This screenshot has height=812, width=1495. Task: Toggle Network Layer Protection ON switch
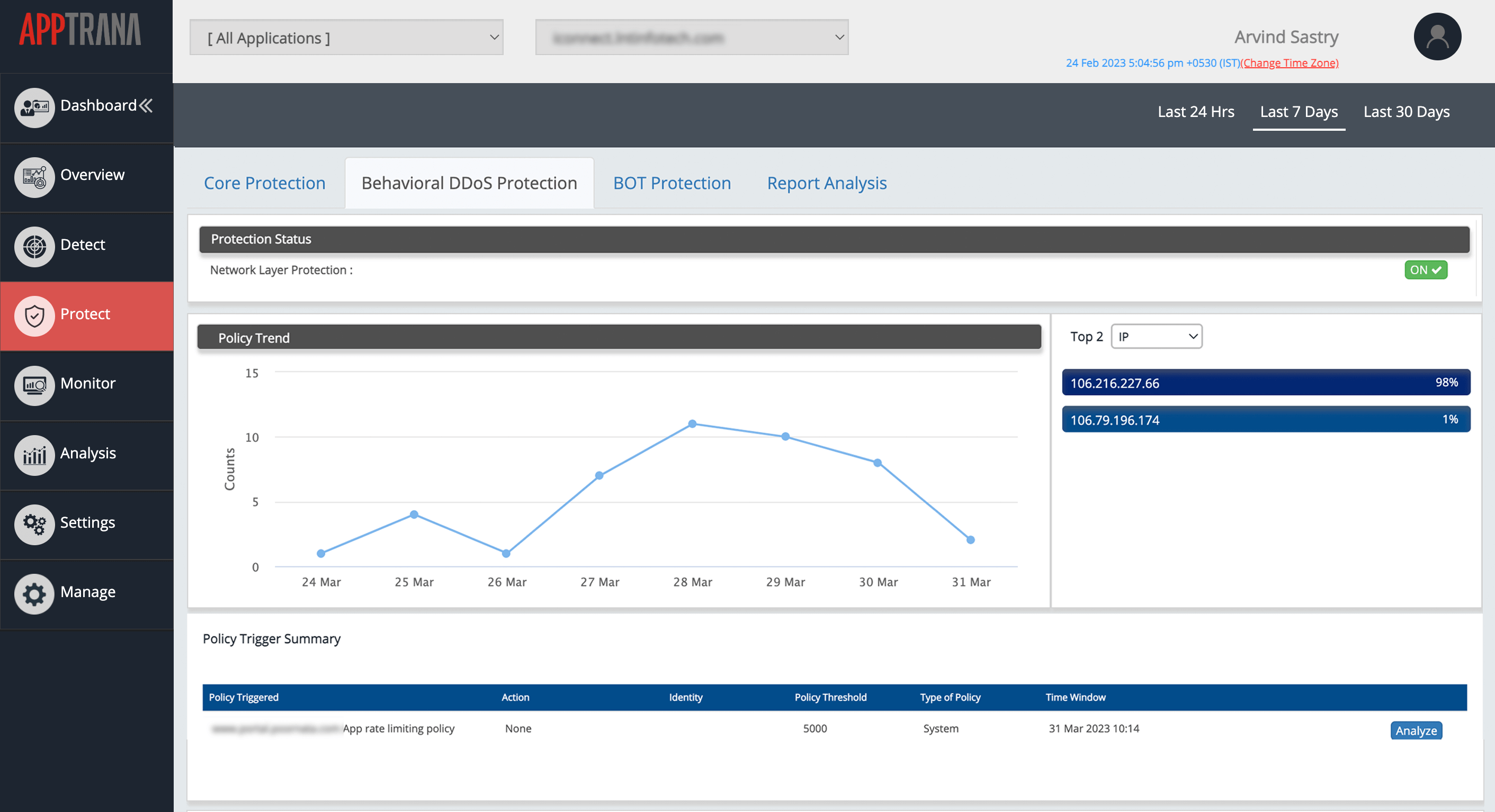(1424, 269)
